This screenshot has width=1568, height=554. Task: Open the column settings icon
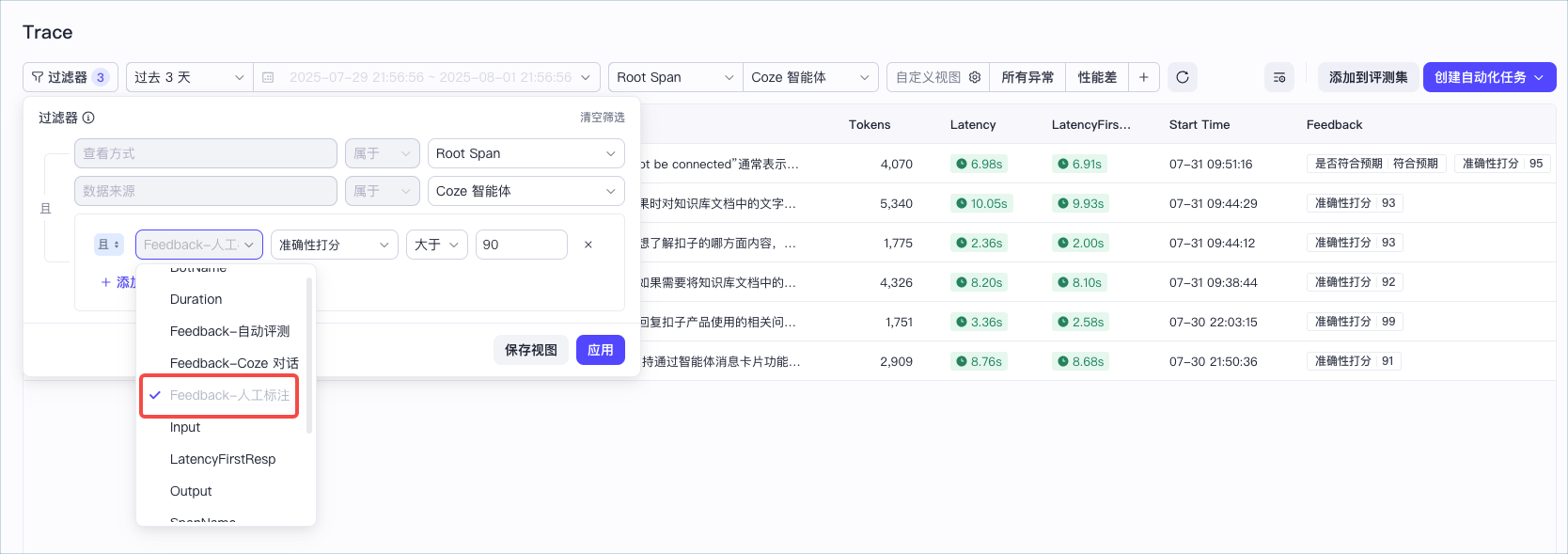coord(1279,77)
